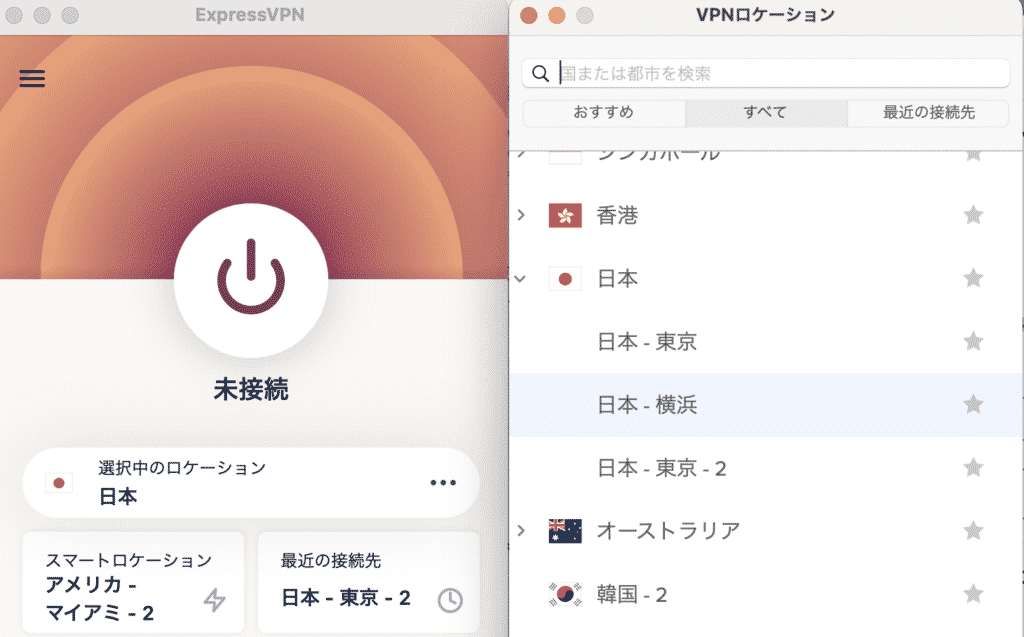Click the South Korea flag icon

(x=565, y=595)
